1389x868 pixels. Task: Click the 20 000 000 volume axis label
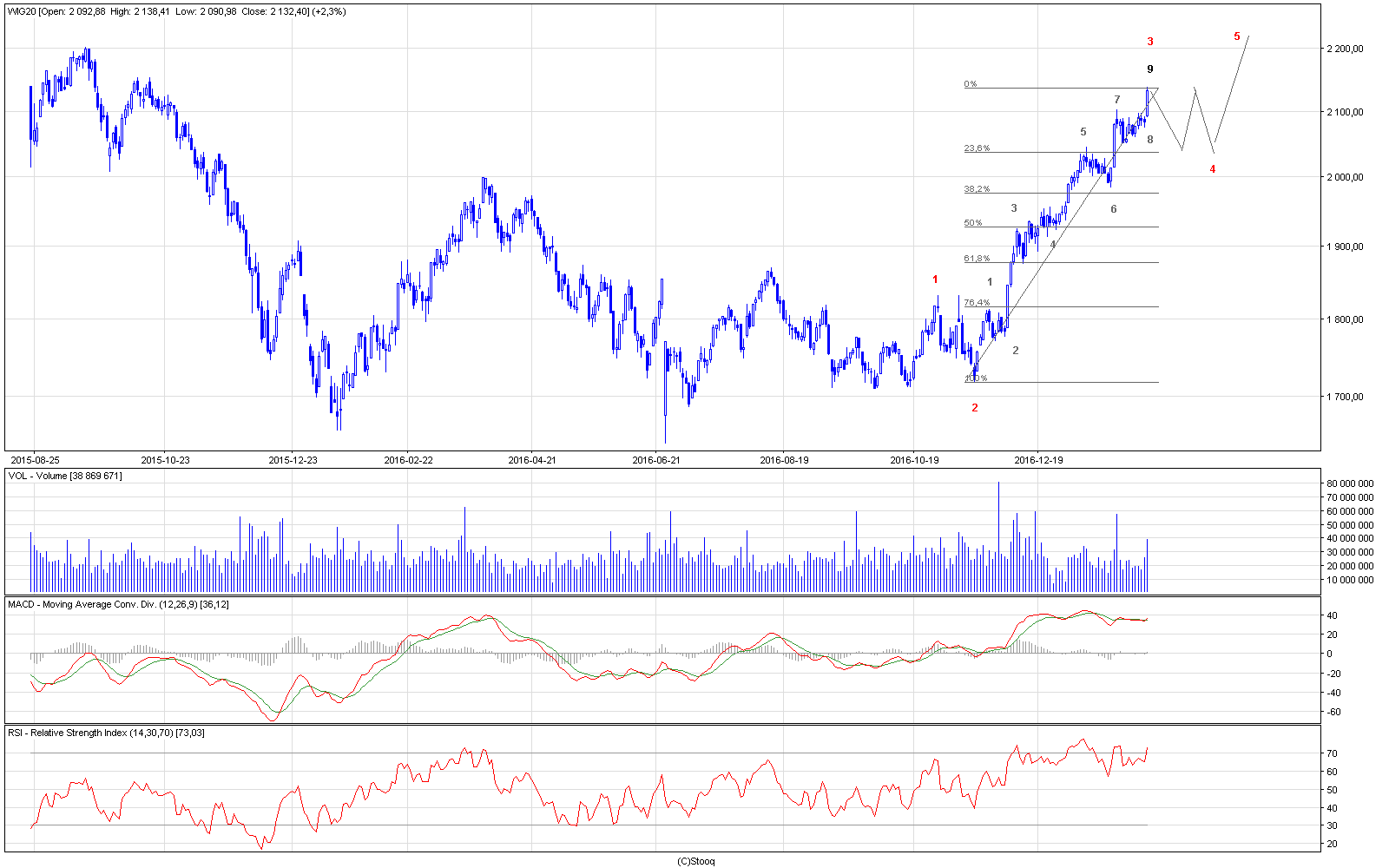[x=1351, y=566]
